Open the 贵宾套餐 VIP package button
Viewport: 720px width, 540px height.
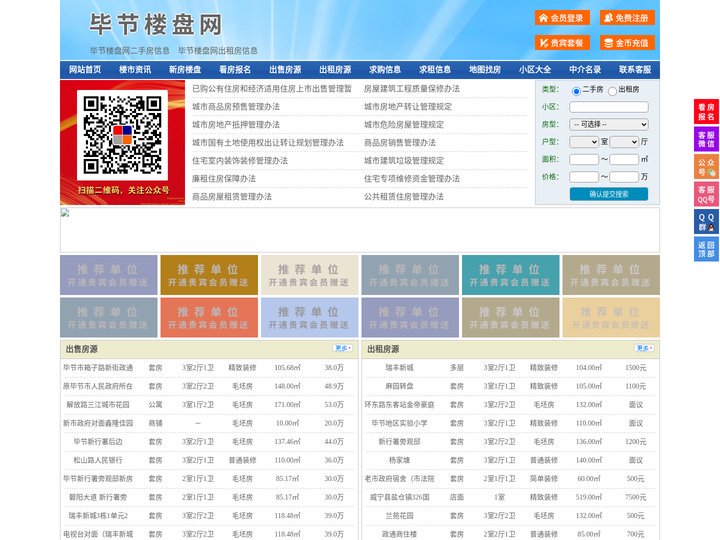coord(562,43)
